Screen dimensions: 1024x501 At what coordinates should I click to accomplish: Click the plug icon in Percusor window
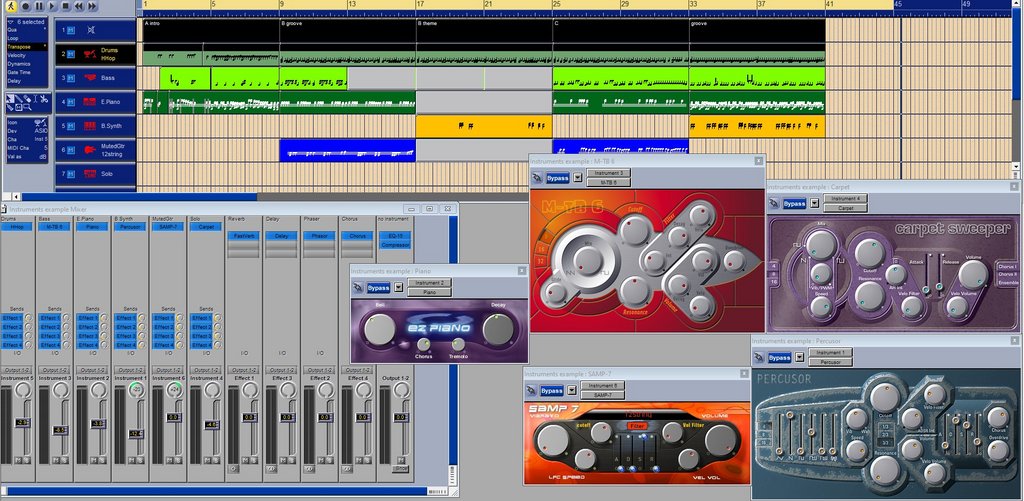click(759, 357)
